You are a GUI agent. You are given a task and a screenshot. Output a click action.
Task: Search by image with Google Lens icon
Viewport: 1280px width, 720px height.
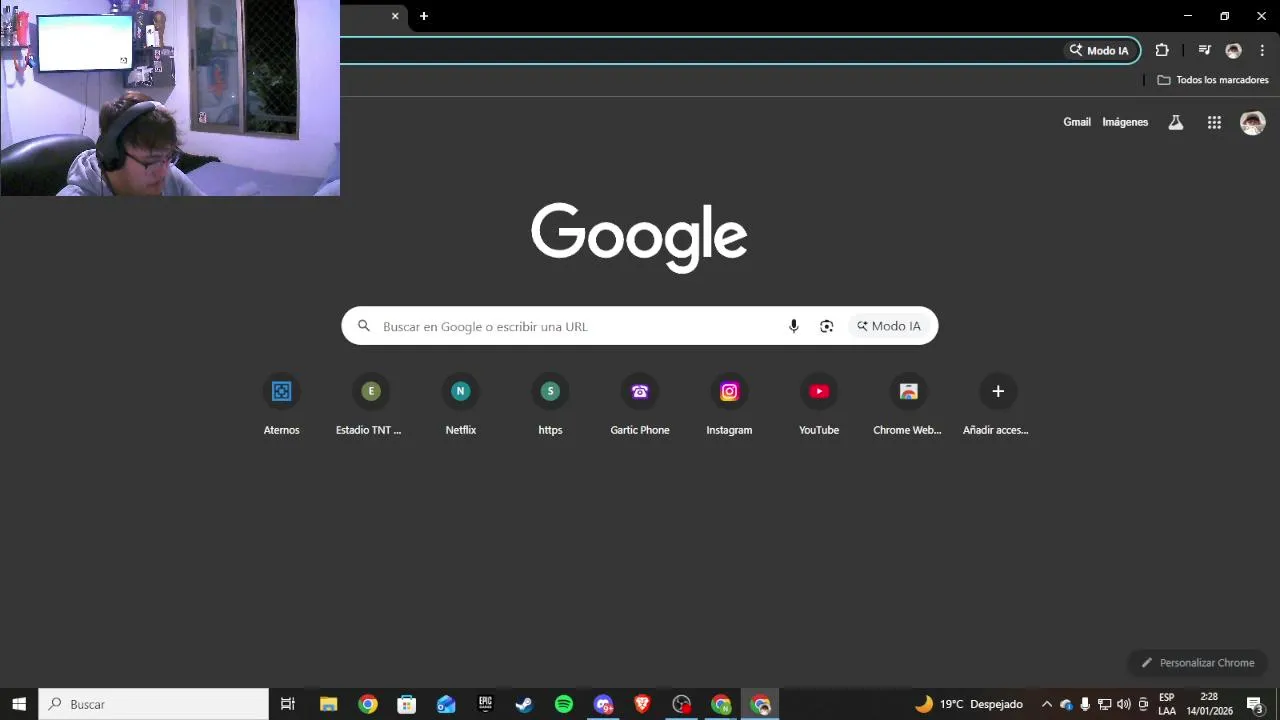tap(826, 326)
